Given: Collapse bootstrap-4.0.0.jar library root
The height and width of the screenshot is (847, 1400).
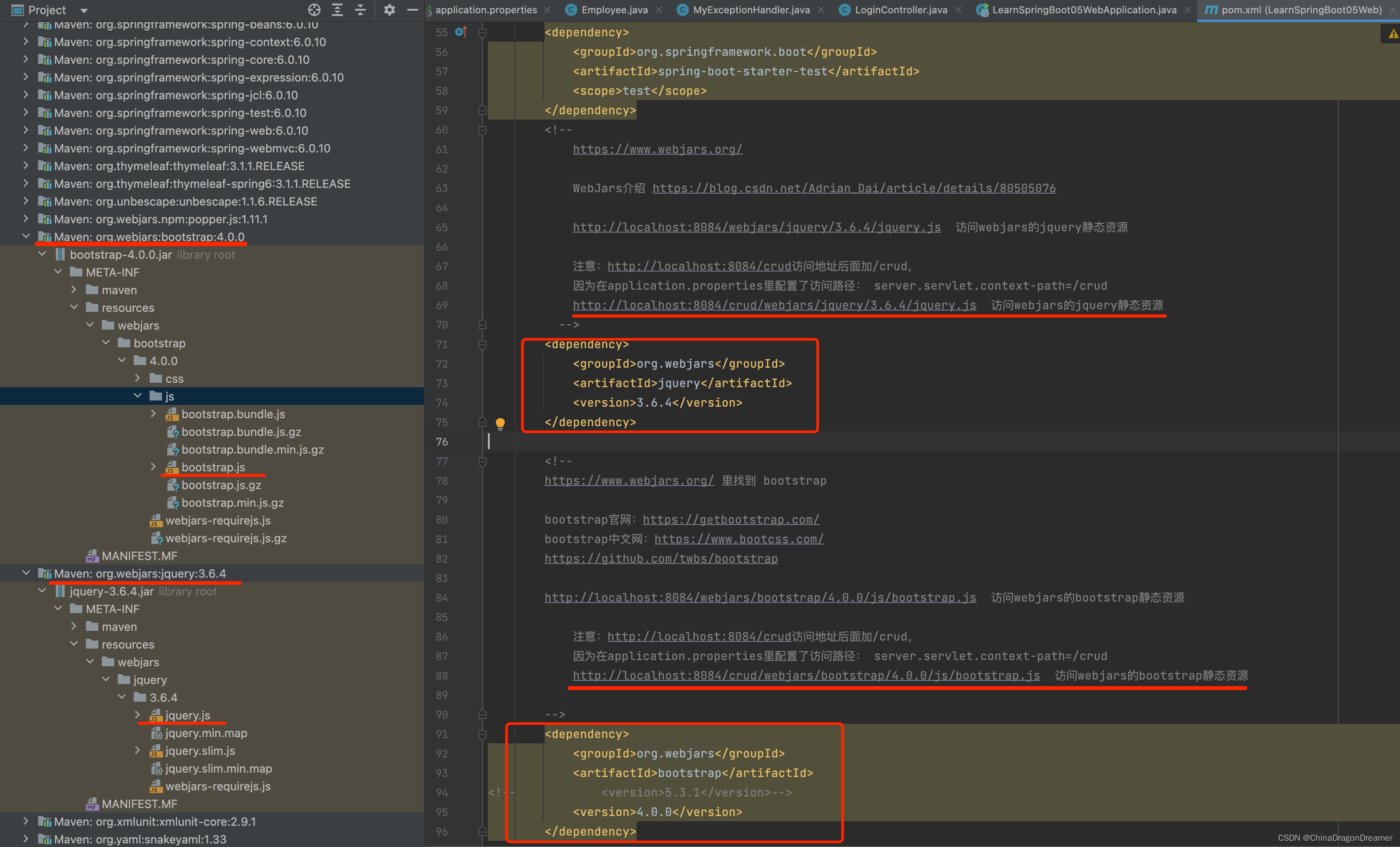Looking at the screenshot, I should pyautogui.click(x=42, y=254).
